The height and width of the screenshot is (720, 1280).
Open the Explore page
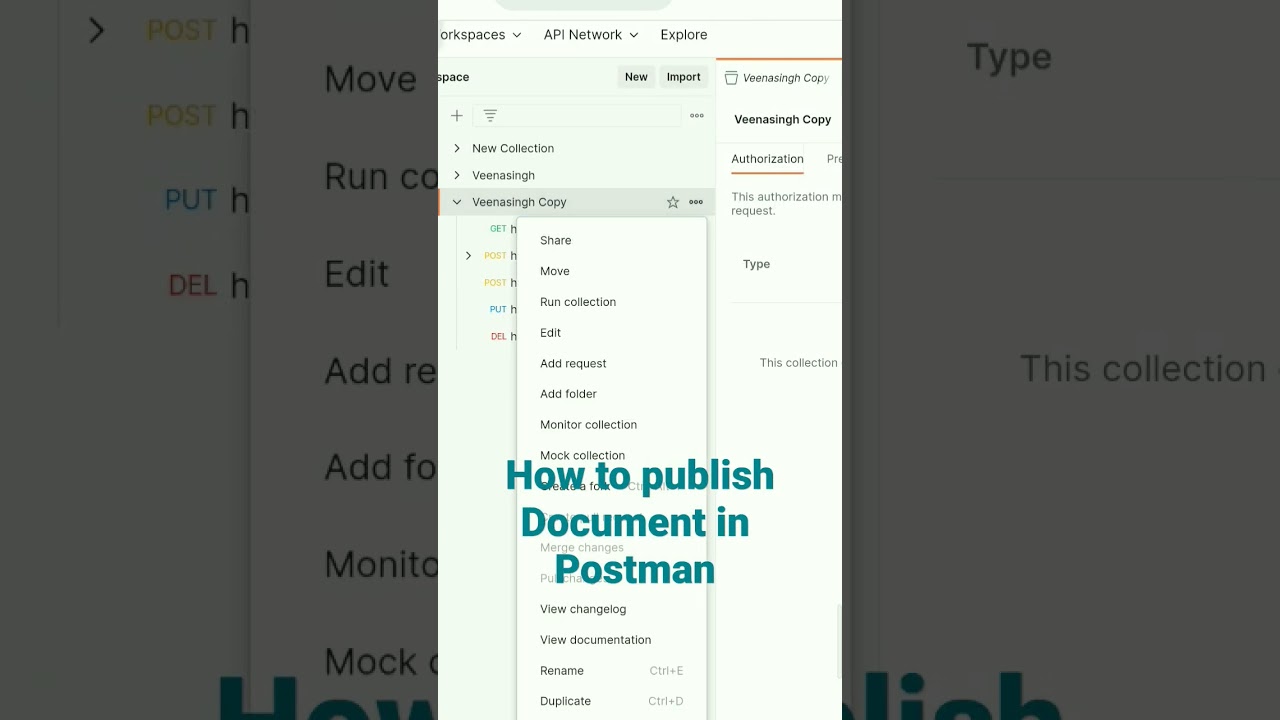click(x=684, y=35)
